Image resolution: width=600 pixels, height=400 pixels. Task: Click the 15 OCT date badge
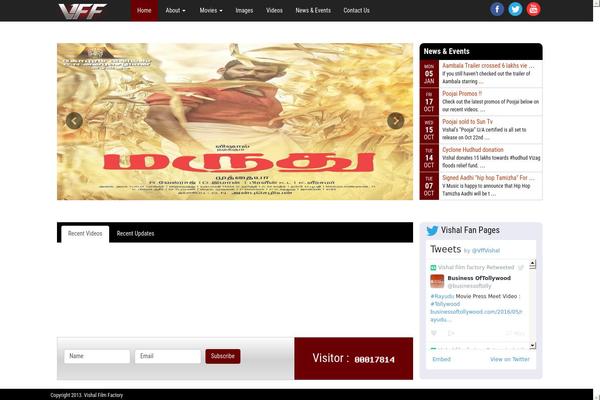click(429, 129)
